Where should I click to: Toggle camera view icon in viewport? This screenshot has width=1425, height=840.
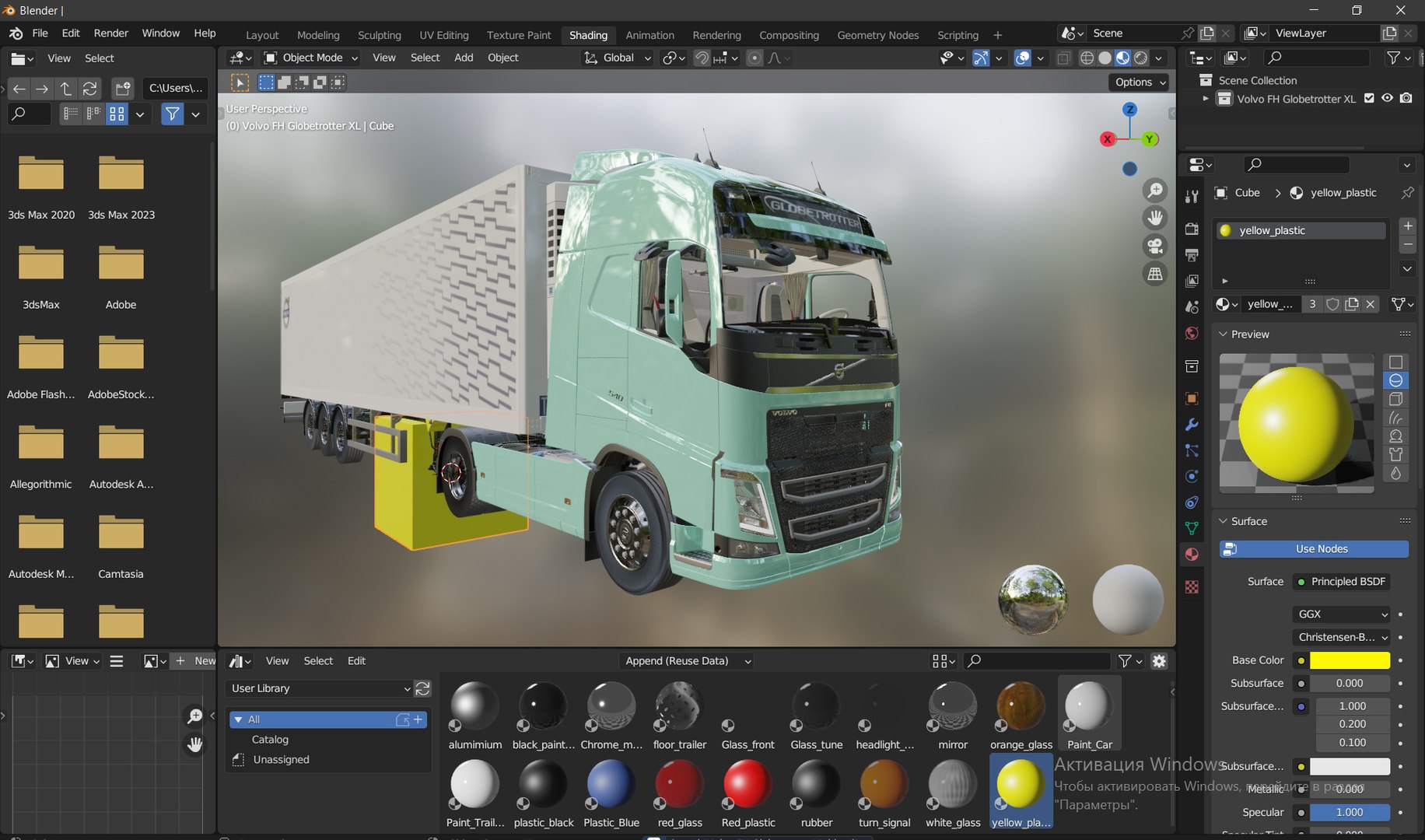point(1155,246)
